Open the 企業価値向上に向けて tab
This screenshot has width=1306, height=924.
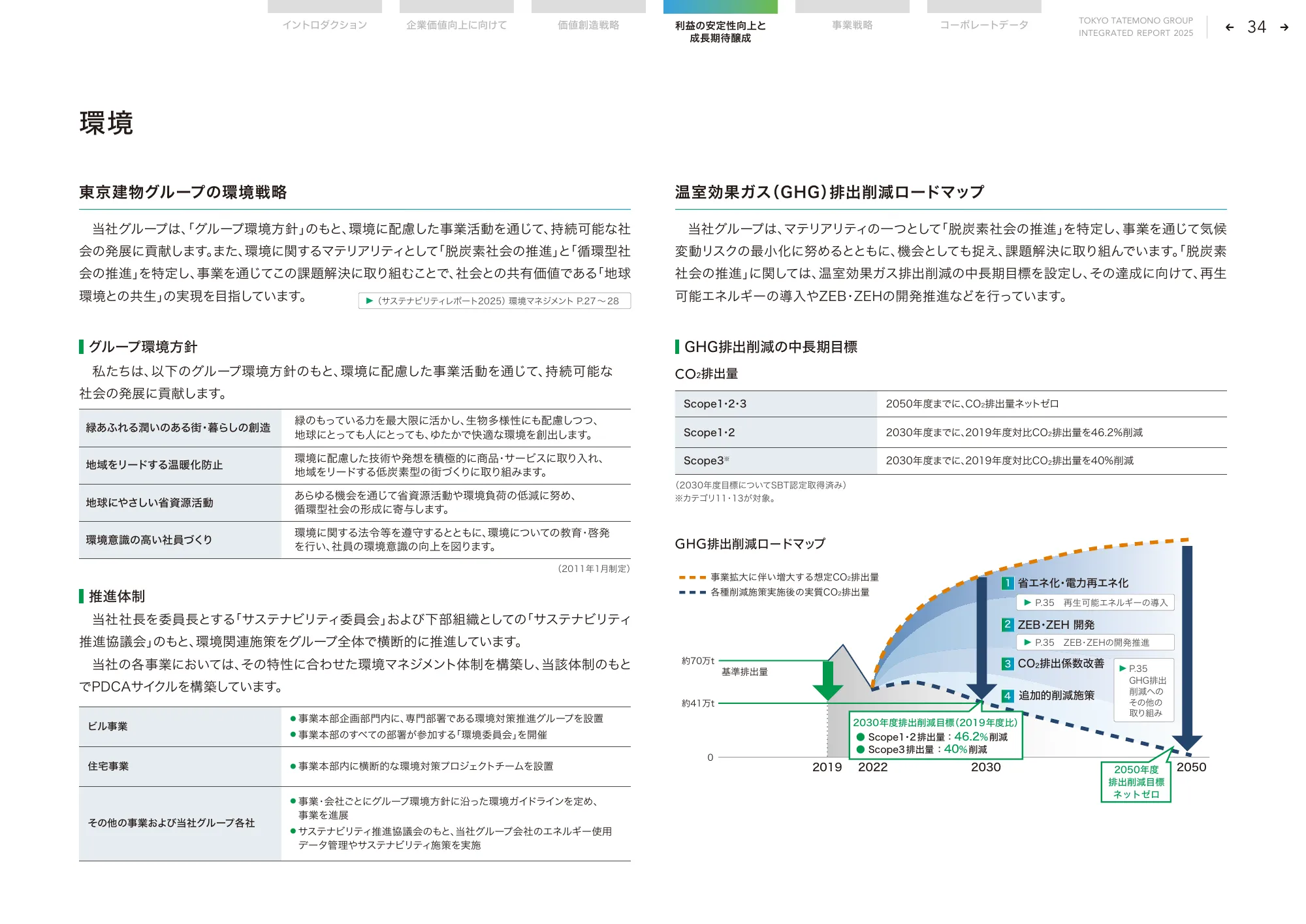[456, 25]
